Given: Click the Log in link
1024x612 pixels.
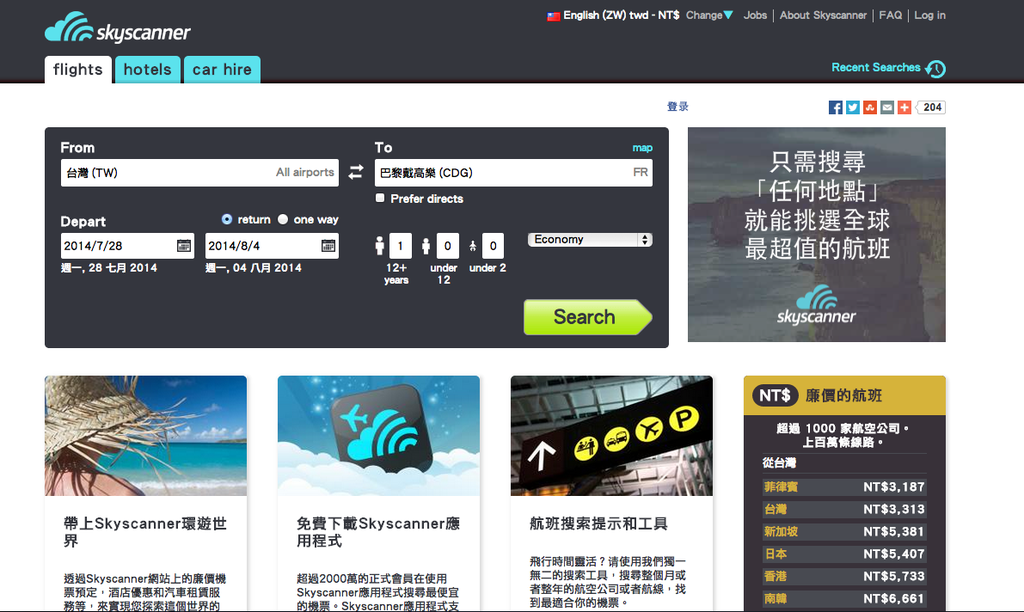Looking at the screenshot, I should (929, 15).
